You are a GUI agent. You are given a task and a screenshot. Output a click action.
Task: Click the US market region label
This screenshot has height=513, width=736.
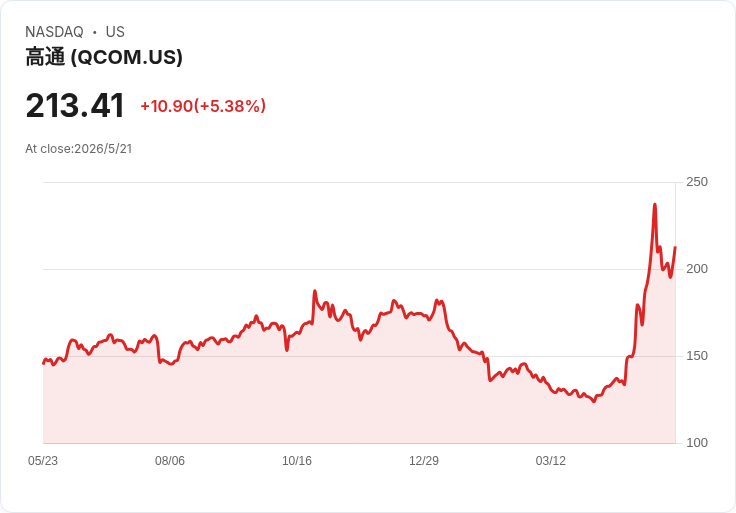[115, 32]
